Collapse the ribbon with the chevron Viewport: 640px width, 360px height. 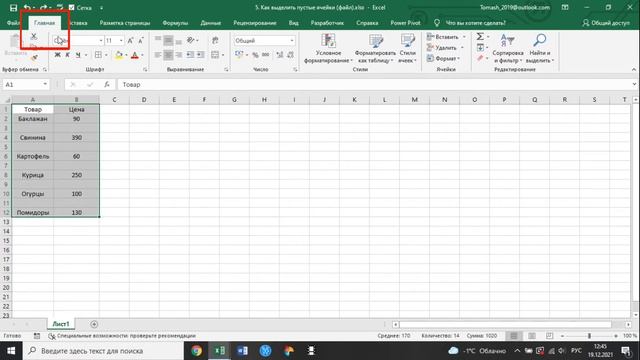(x=634, y=69)
